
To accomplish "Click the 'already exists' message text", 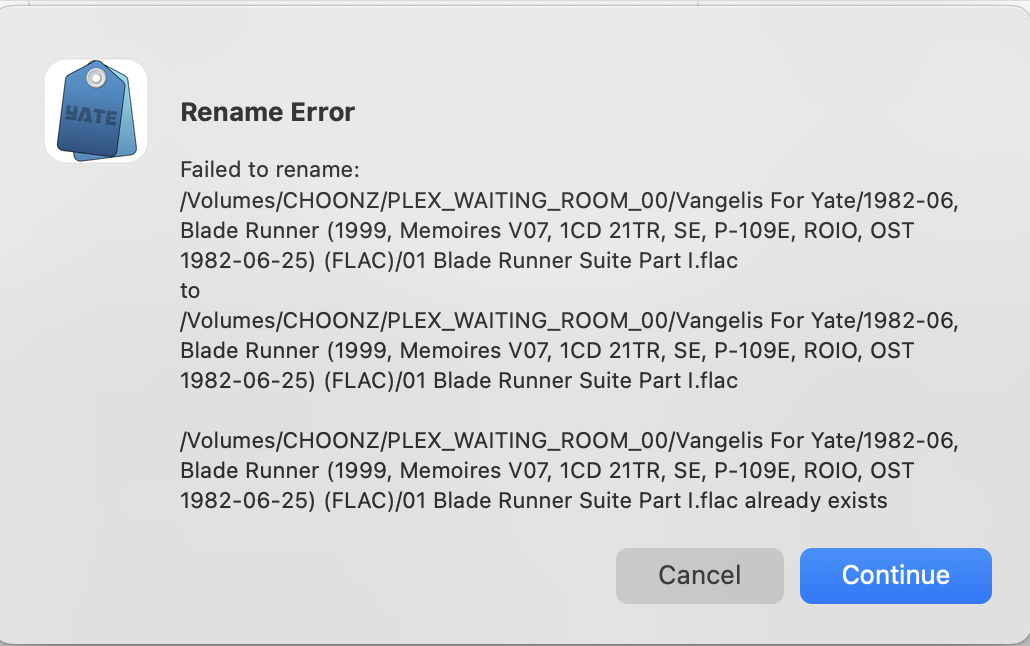I will [816, 500].
